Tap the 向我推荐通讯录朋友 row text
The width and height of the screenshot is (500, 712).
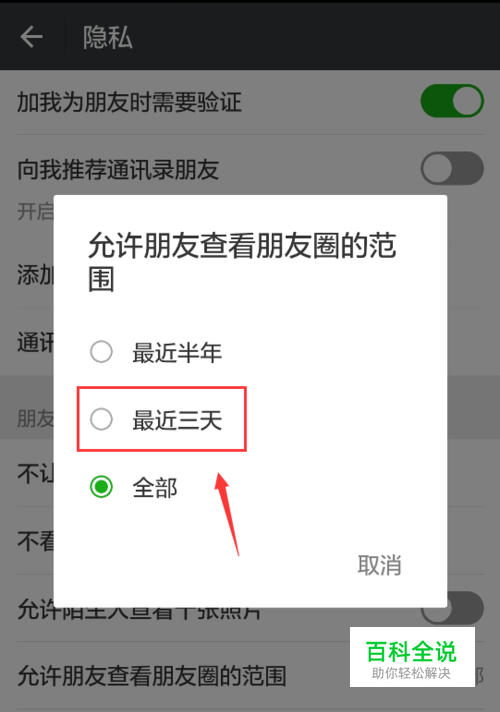pos(118,169)
